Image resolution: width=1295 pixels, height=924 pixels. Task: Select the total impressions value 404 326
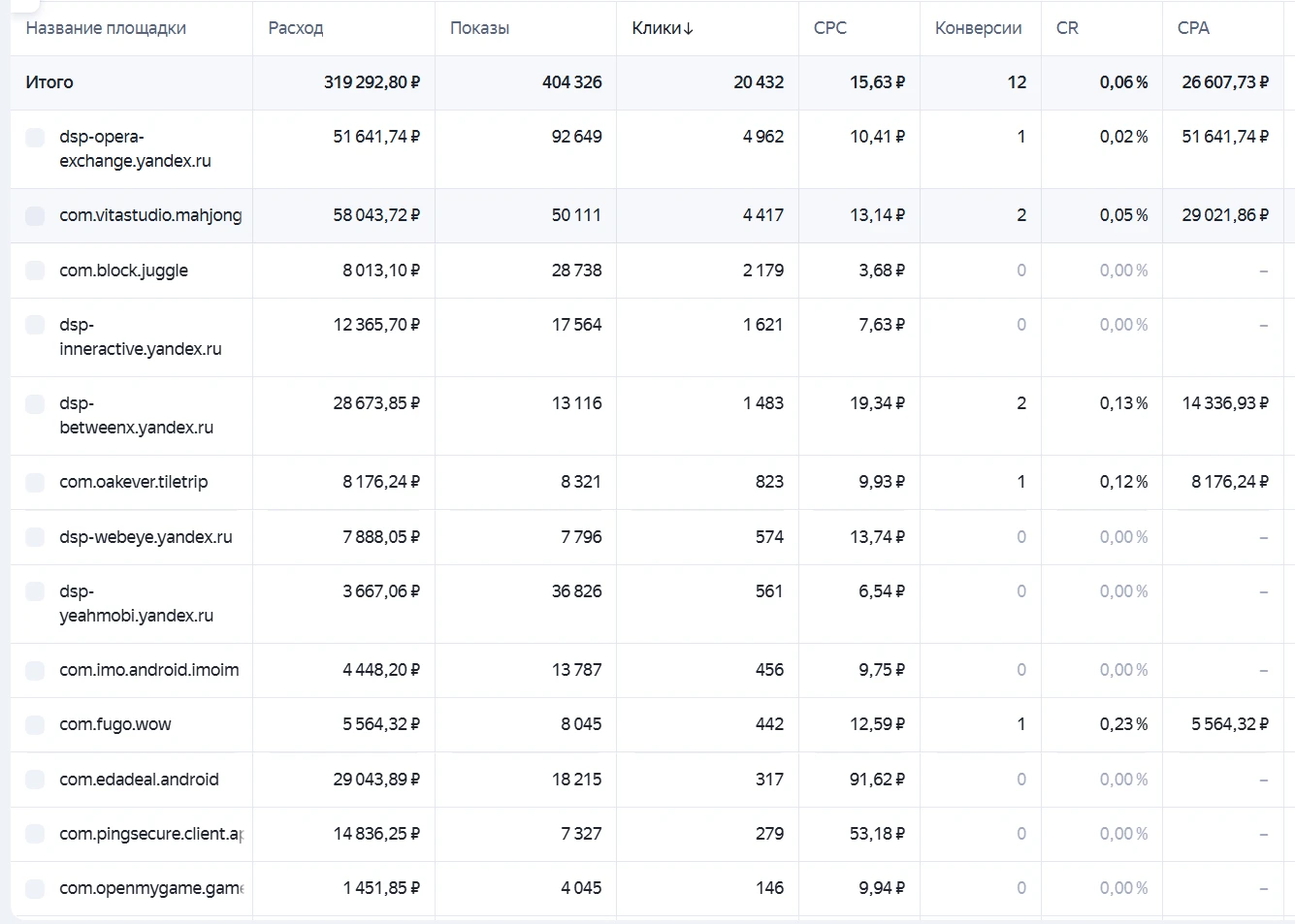[x=572, y=82]
